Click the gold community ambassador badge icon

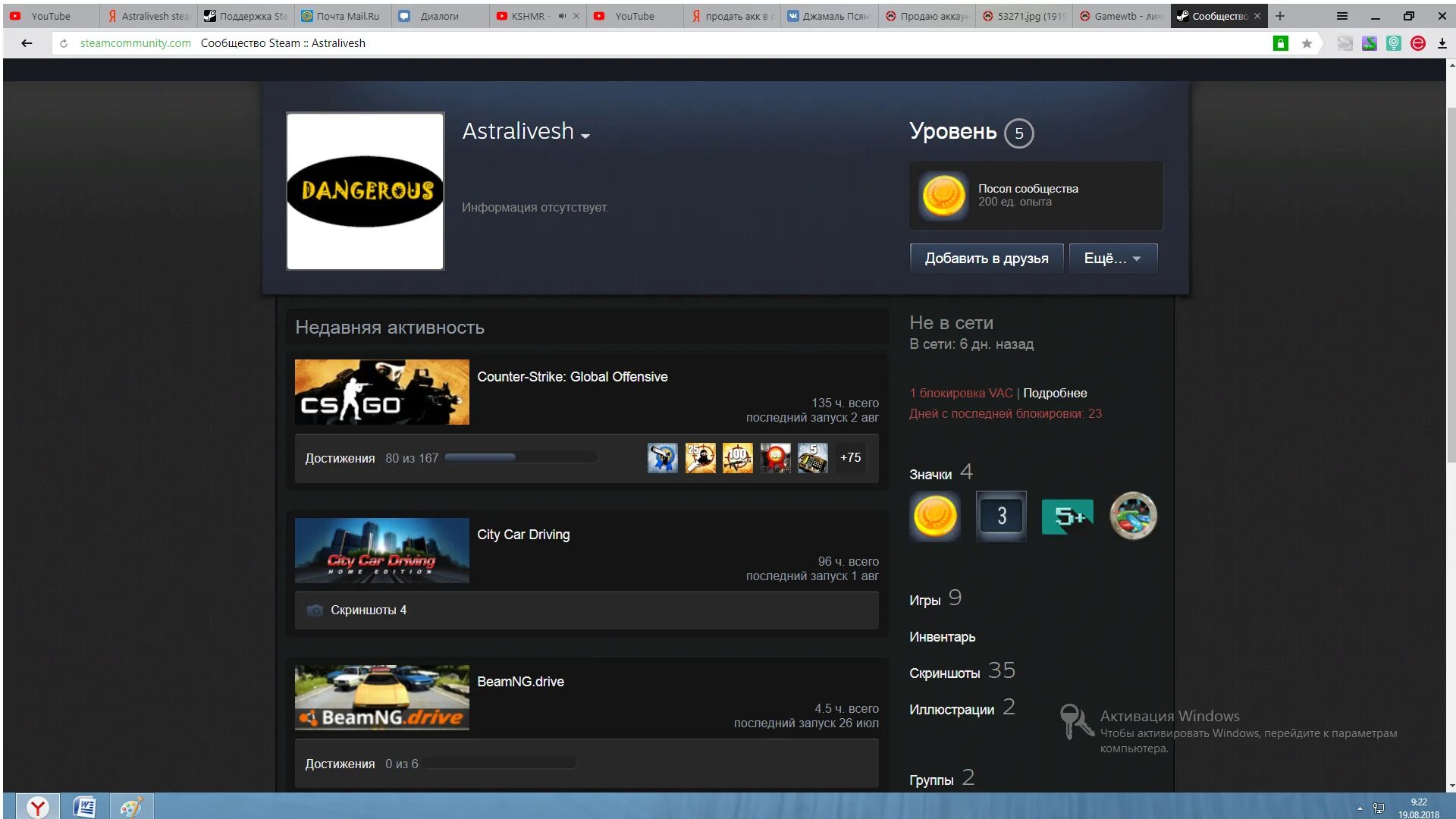(935, 516)
